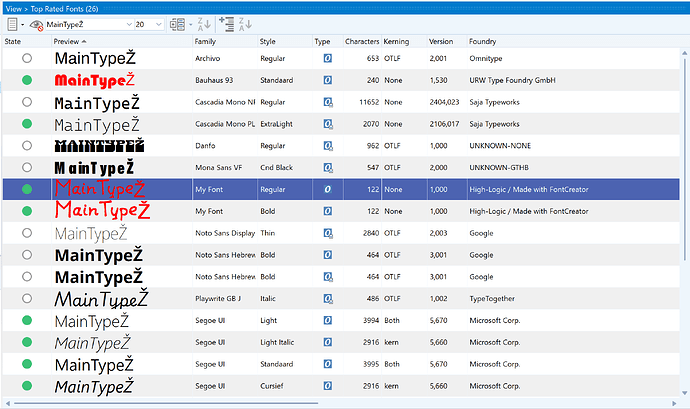Click the 'UNKNOWN-GTHB' foundry cell
This screenshot has width=690, height=409.
pos(499,167)
